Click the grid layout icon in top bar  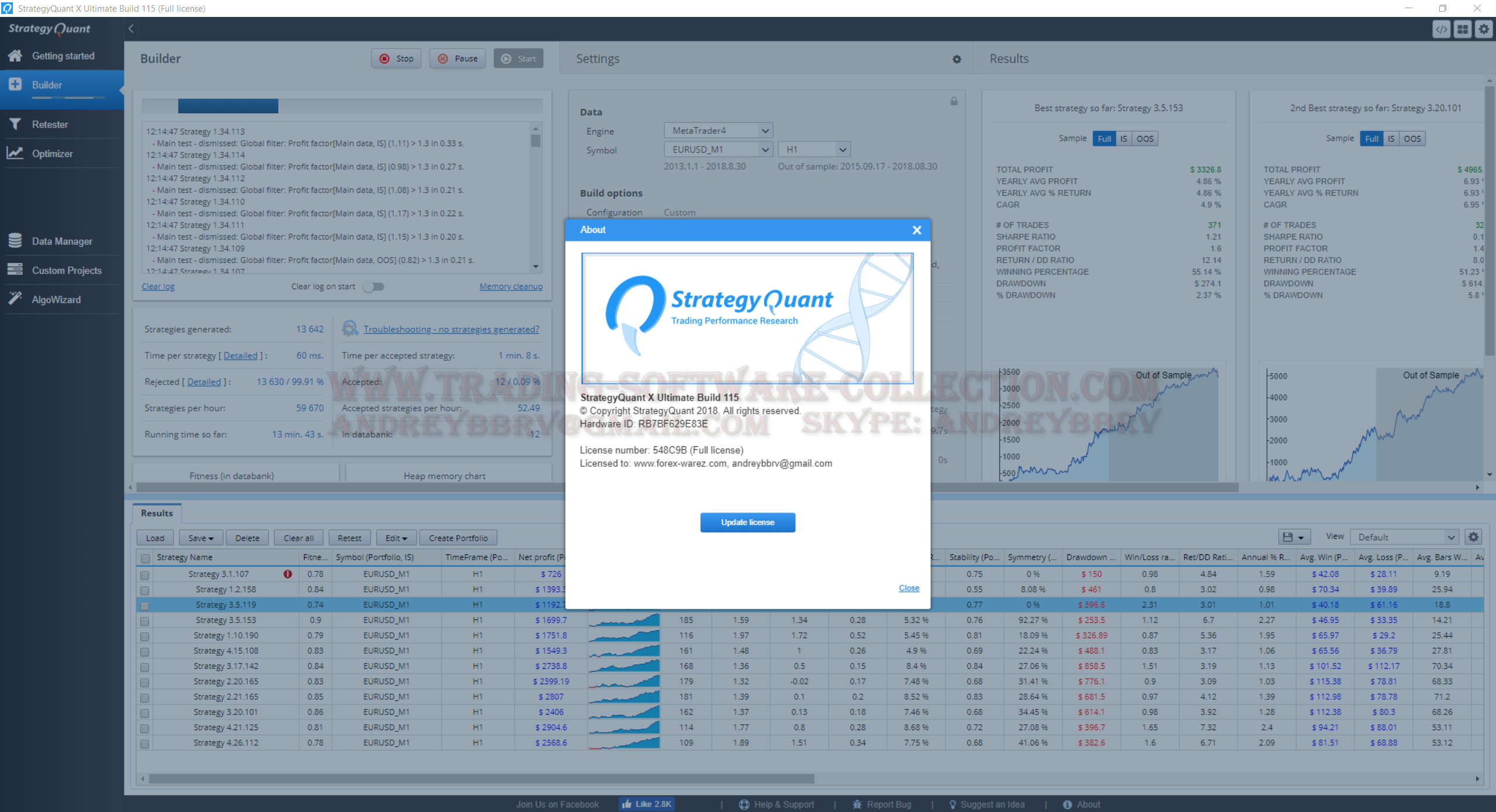(x=1463, y=29)
